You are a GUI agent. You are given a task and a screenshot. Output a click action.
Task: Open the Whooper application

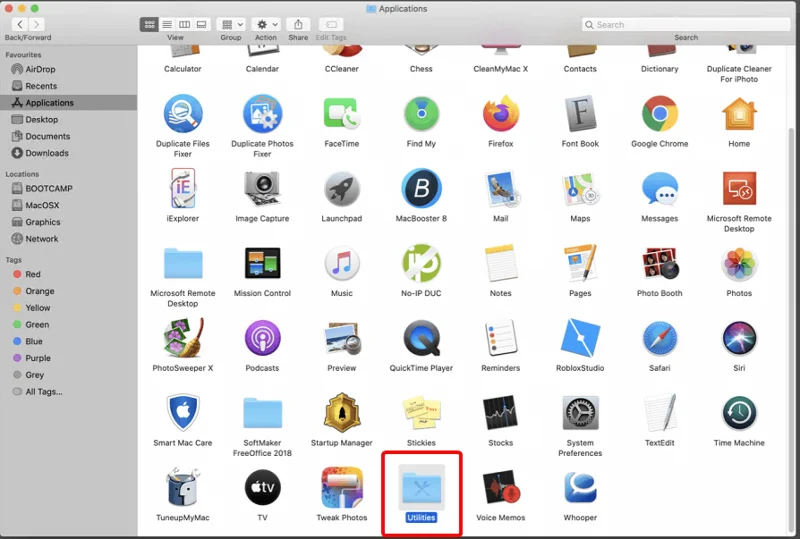pyautogui.click(x=580, y=487)
